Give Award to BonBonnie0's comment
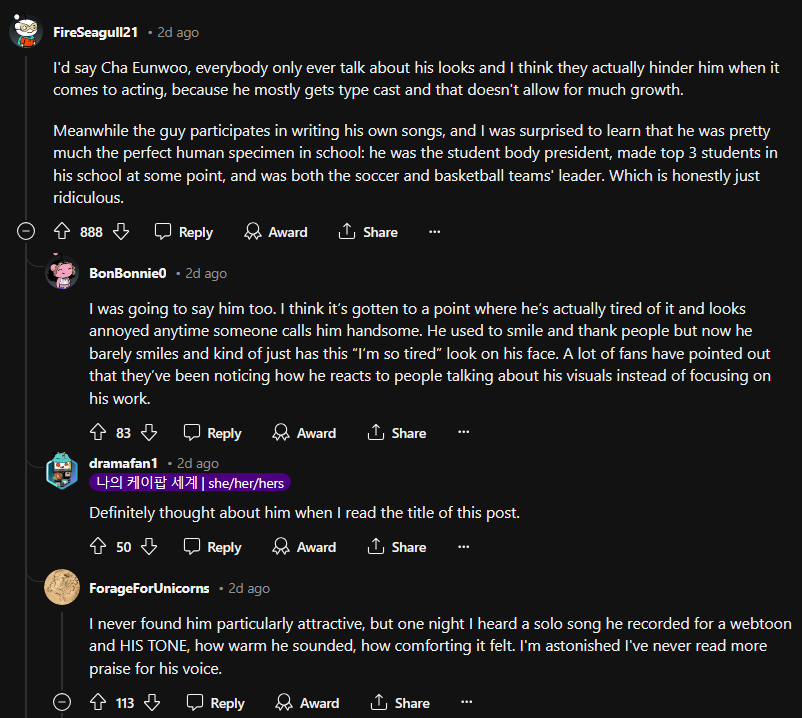Viewport: 802px width, 718px height. 304,433
